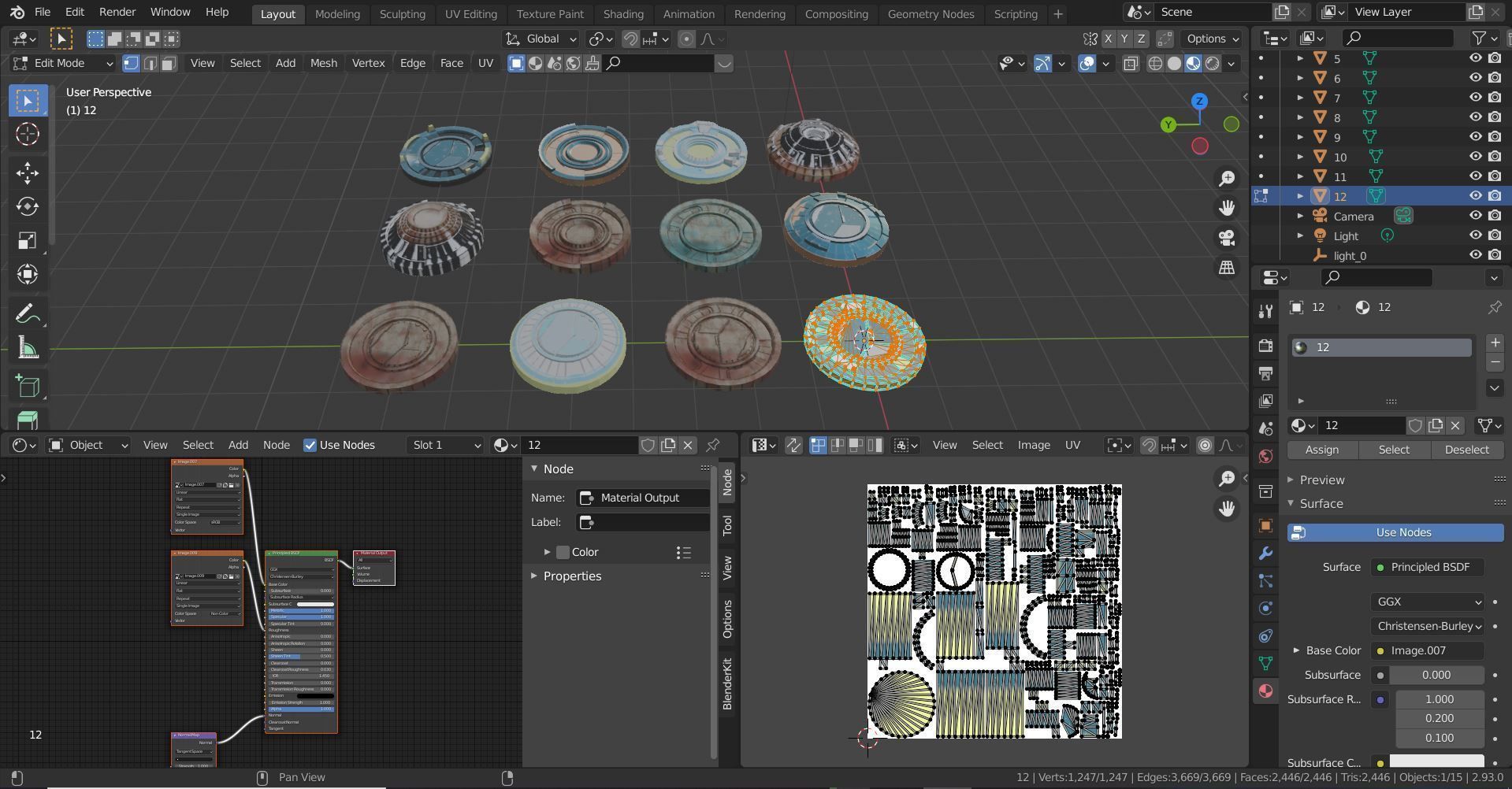1512x789 pixels.
Task: Open the viewport Options dropdown
Action: click(1212, 39)
